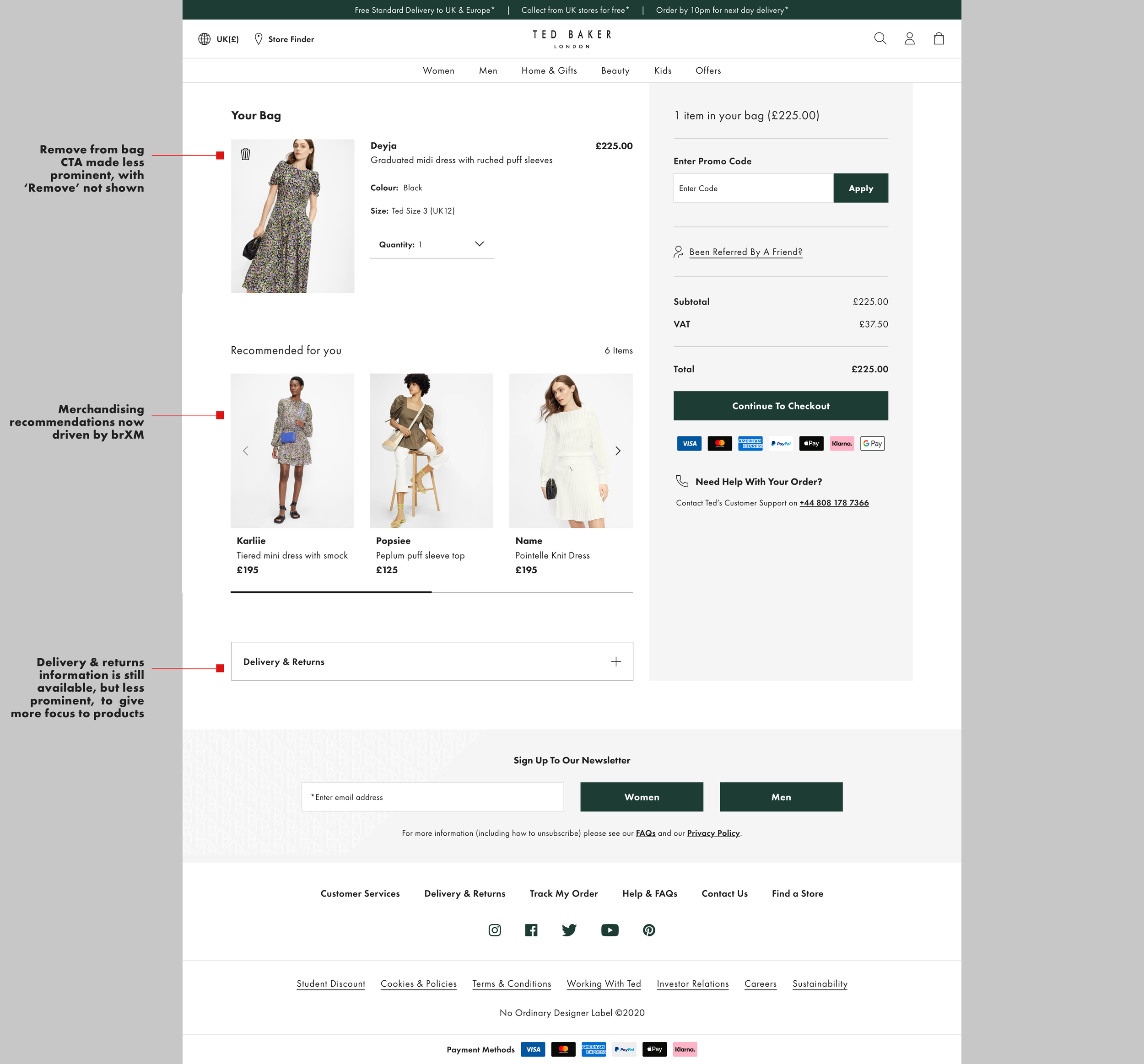
Task: Open the Pointelle Knit Dress thumbnail
Action: [x=571, y=451]
